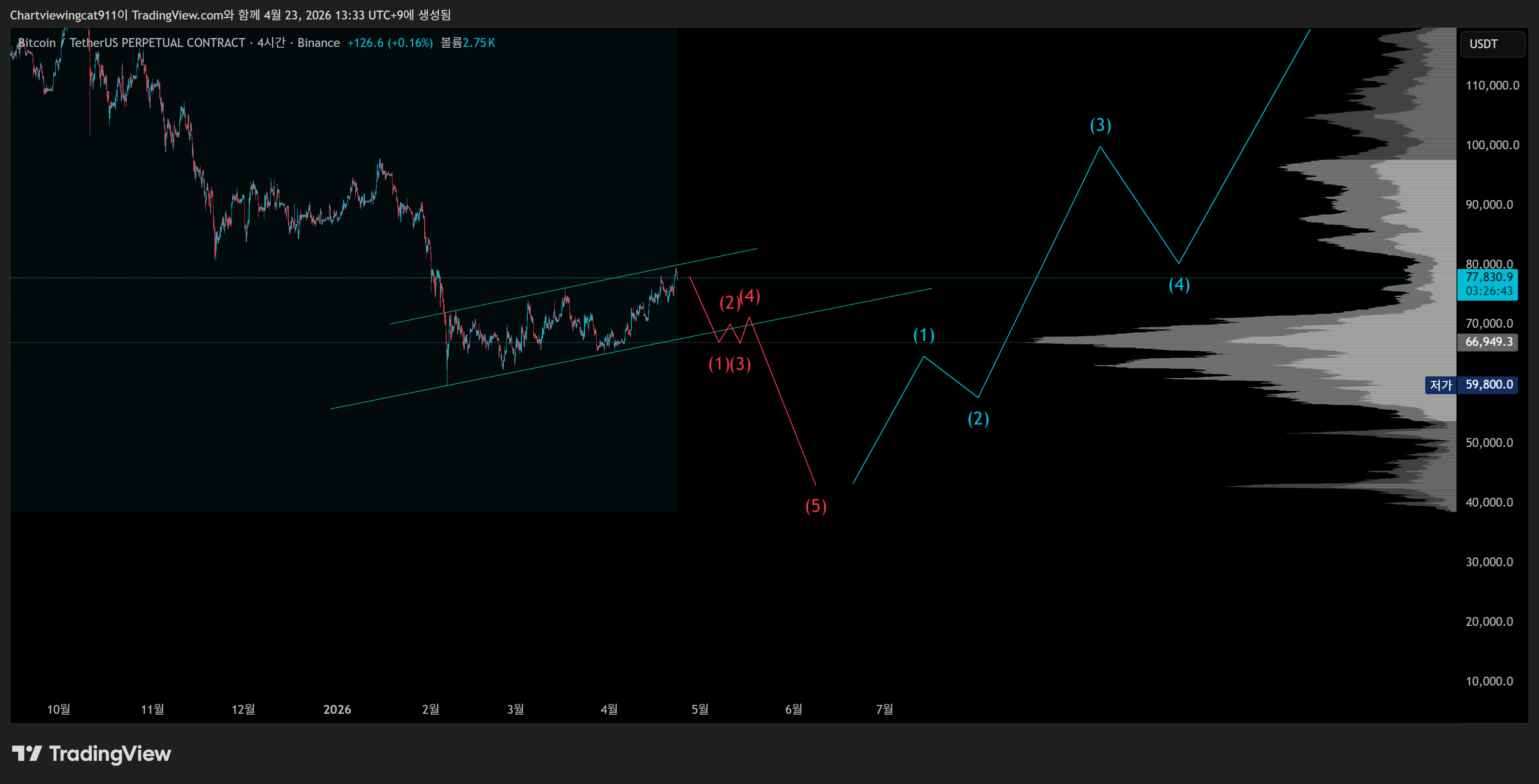This screenshot has height=784, width=1539.
Task: Click the Binance exchange name in header
Action: [x=318, y=43]
